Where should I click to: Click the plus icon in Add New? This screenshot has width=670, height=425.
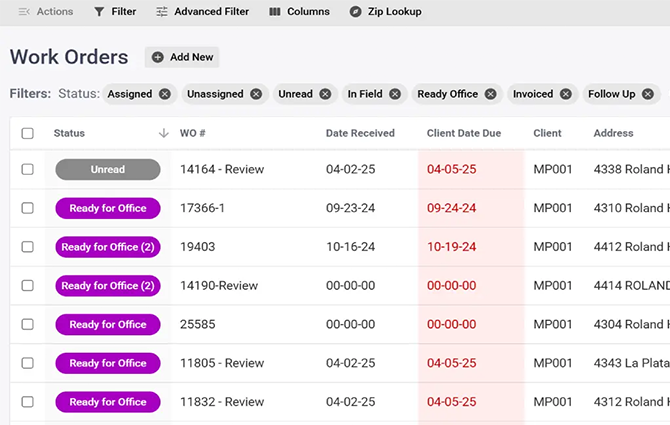[x=158, y=57]
